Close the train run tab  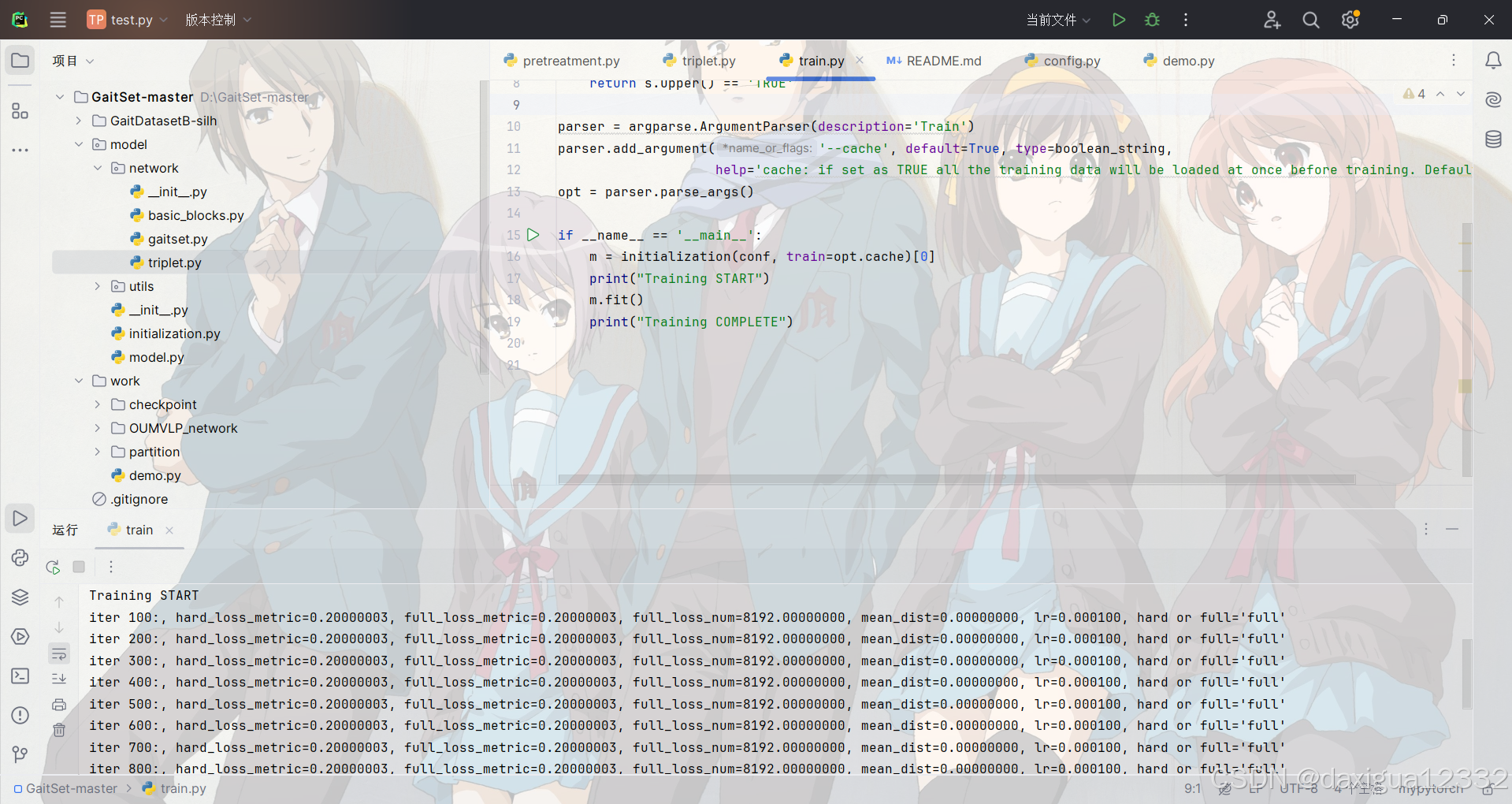pyautogui.click(x=169, y=530)
